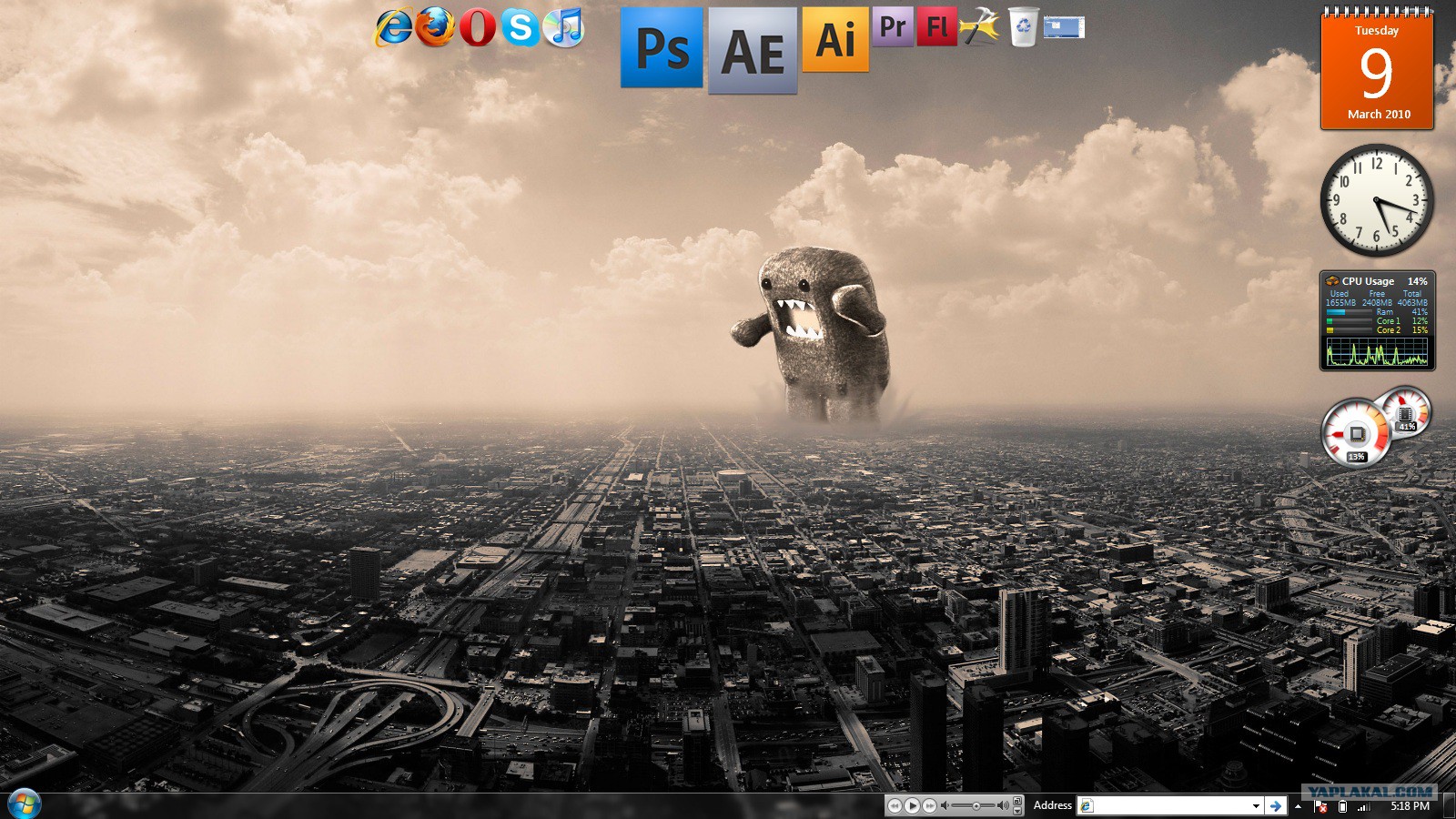This screenshot has height=819, width=1456.
Task: Click the orange calendar gadget
Action: tap(1377, 69)
